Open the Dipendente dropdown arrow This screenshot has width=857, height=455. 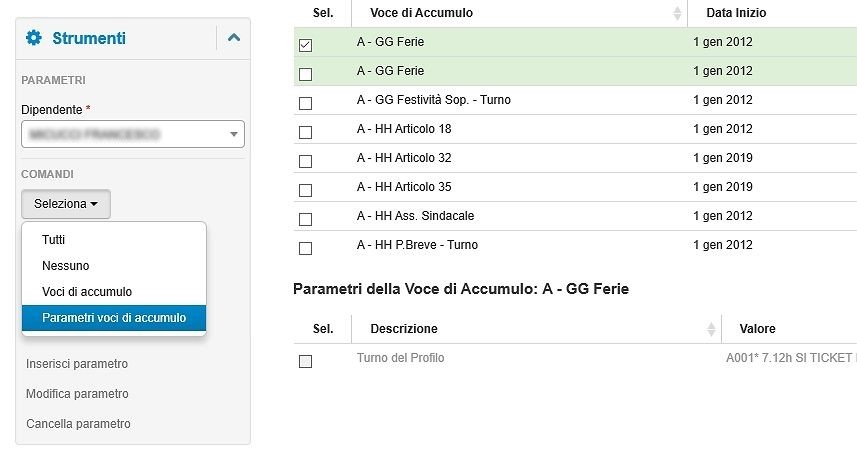pos(234,135)
